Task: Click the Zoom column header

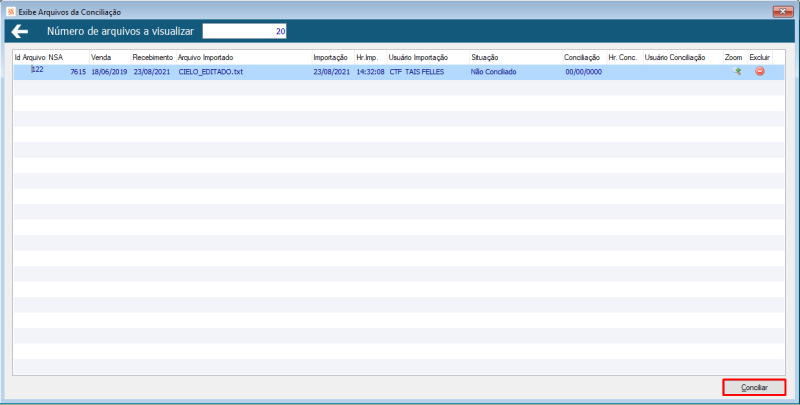Action: pos(735,58)
